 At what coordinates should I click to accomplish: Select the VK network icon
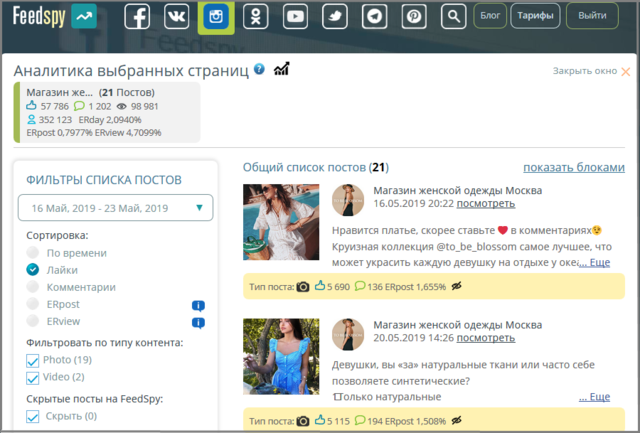pyautogui.click(x=177, y=17)
